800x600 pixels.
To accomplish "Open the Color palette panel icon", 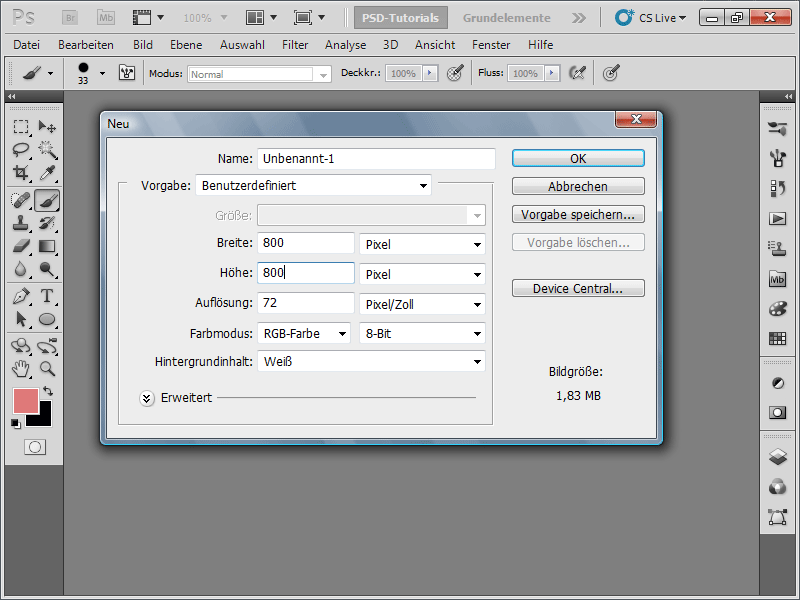I will pyautogui.click(x=778, y=309).
